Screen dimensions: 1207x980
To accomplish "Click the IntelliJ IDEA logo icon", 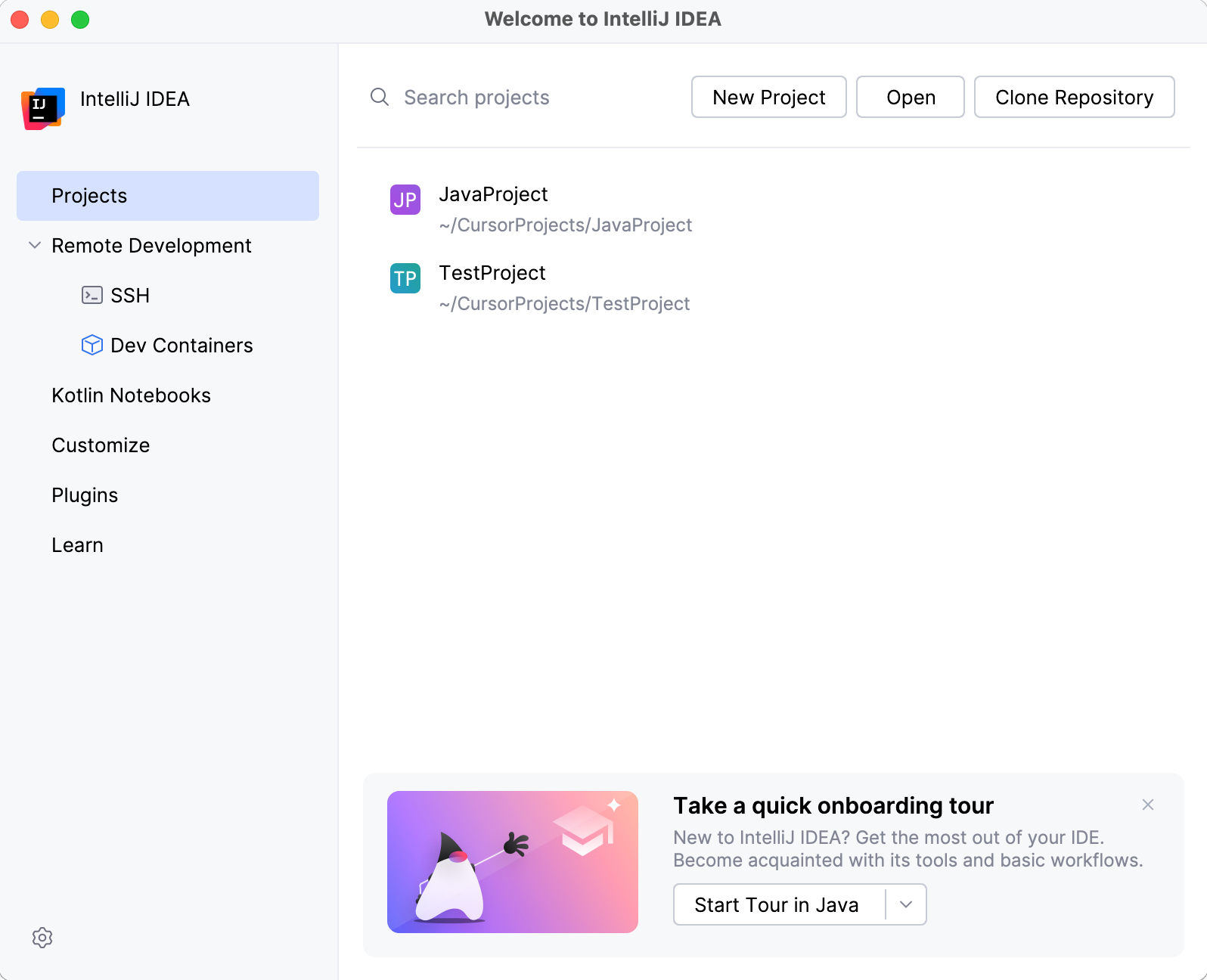I will click(x=43, y=108).
